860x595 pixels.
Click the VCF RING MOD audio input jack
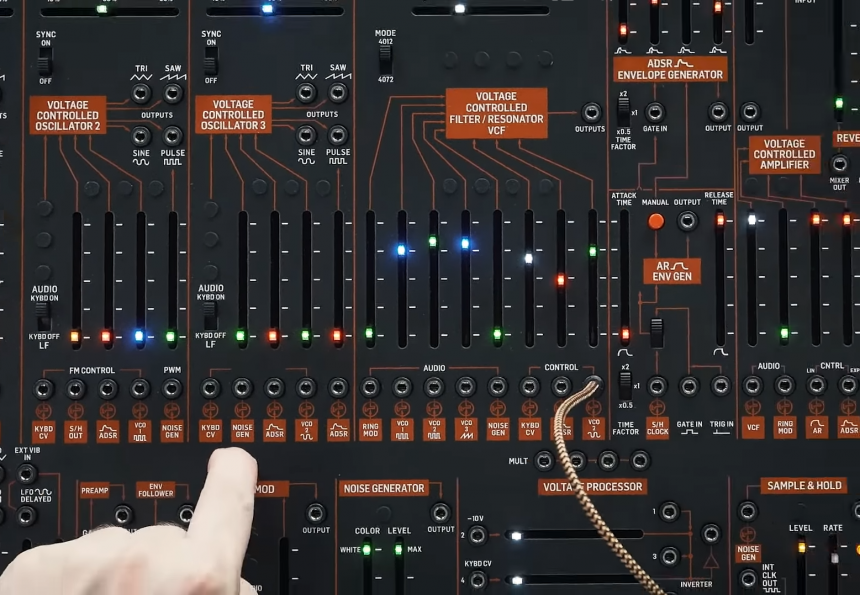370,387
